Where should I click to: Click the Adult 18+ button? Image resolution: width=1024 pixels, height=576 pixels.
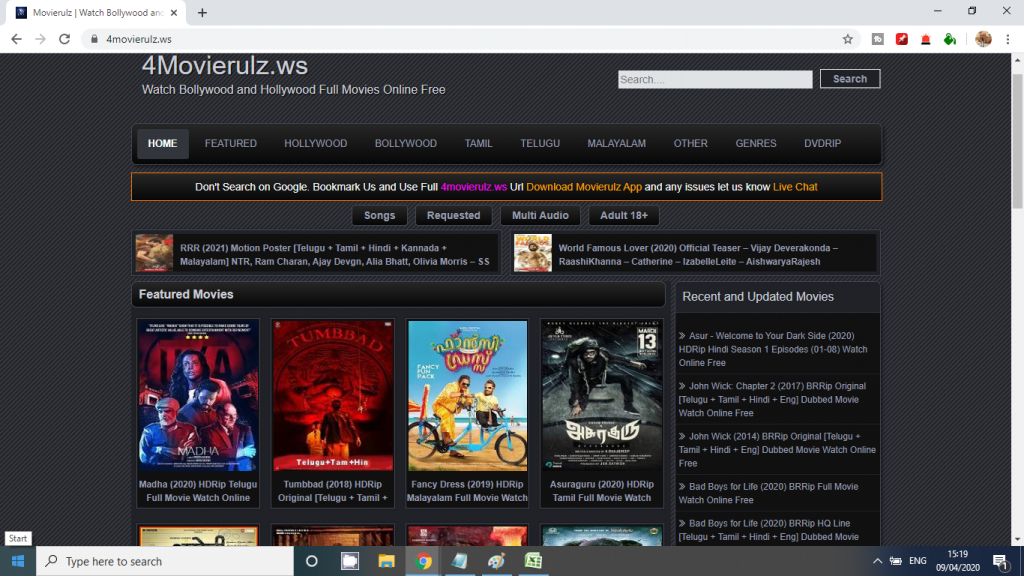click(x=624, y=216)
